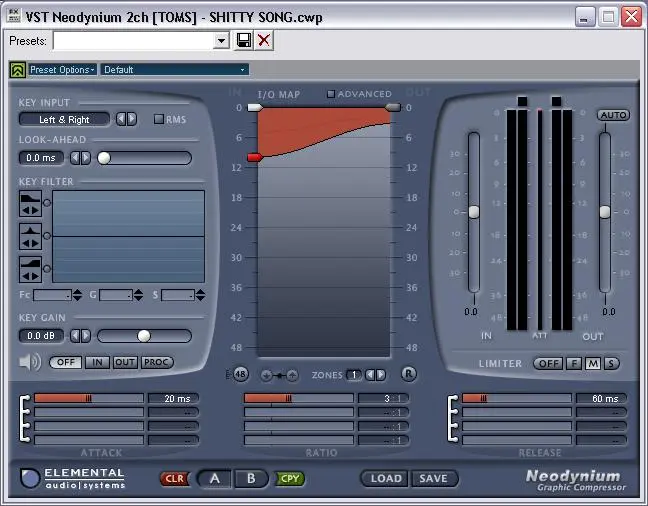Select the low-shelf key filter icon
Viewport: 648px width, 506px height.
30,203
